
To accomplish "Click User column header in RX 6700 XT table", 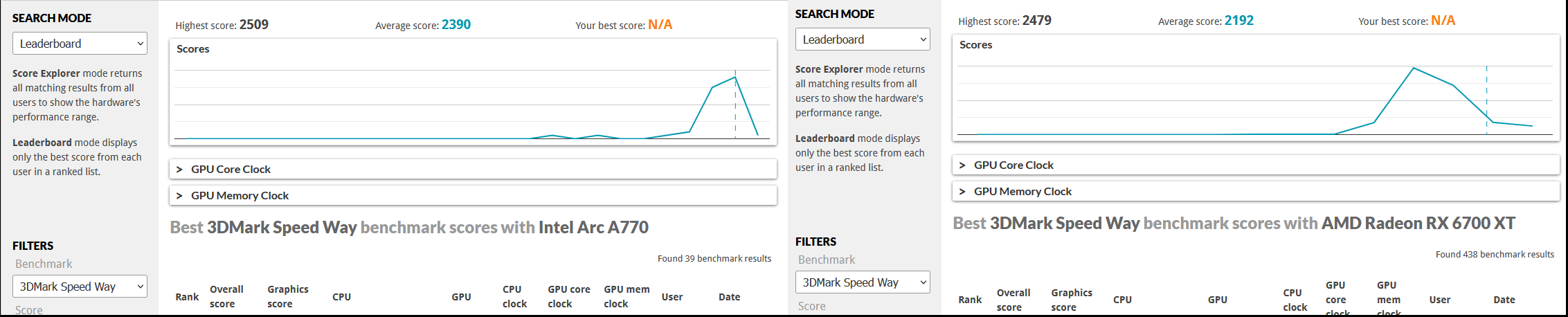I will click(x=1440, y=300).
